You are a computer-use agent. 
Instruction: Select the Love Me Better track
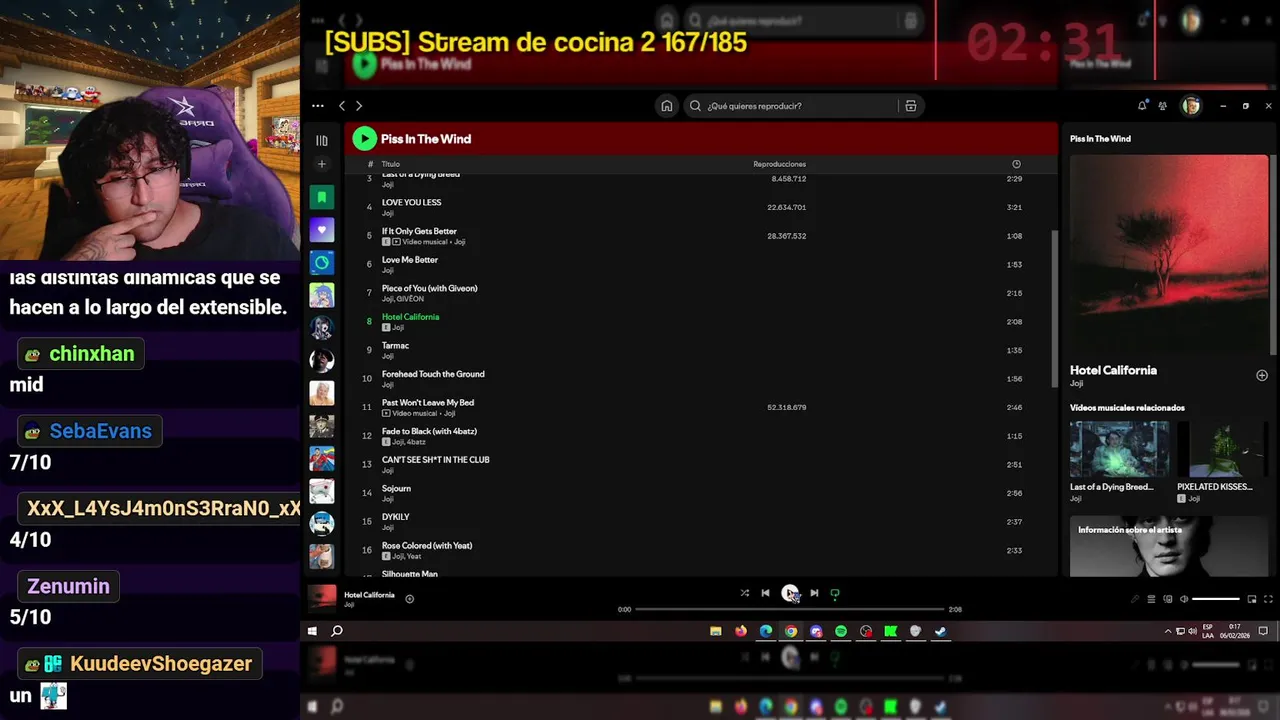700,264
